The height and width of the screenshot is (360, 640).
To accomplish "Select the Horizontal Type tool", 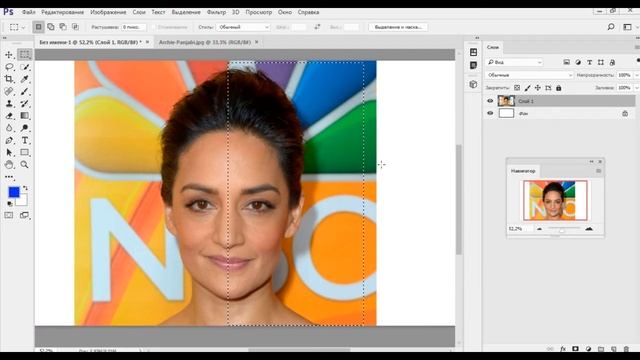I will 24,140.
